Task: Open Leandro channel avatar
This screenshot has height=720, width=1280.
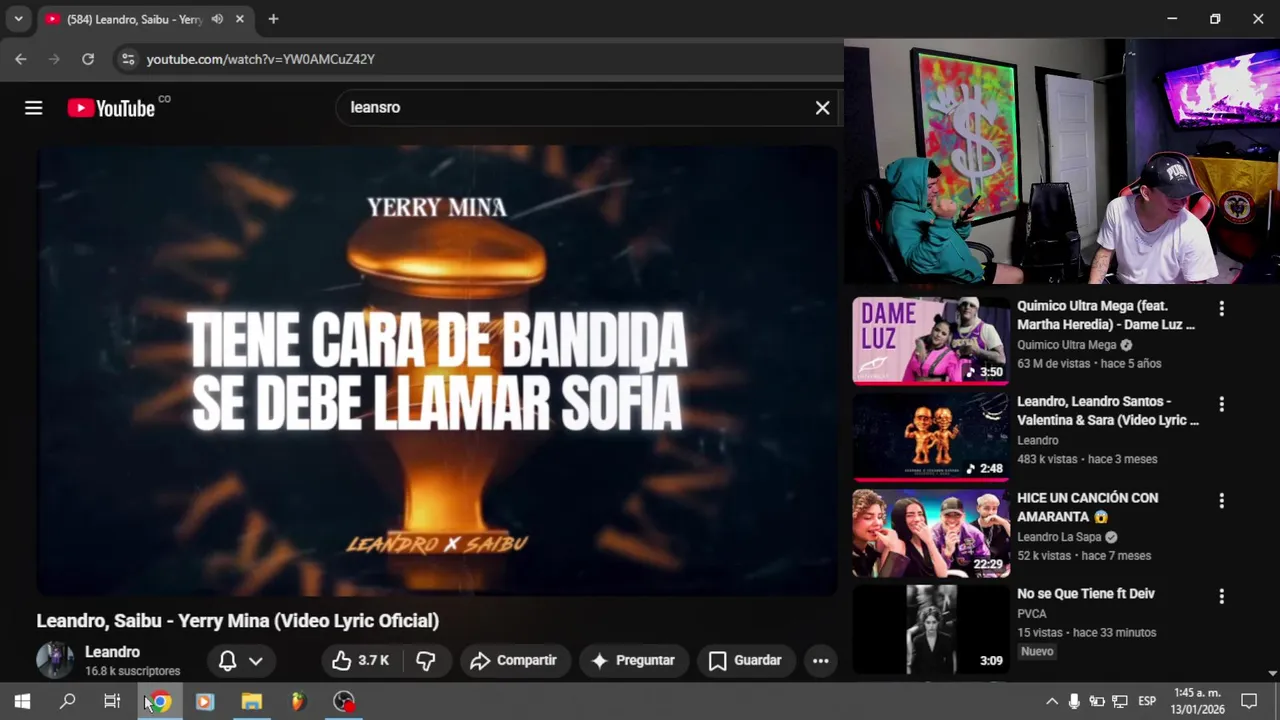Action: click(55, 660)
